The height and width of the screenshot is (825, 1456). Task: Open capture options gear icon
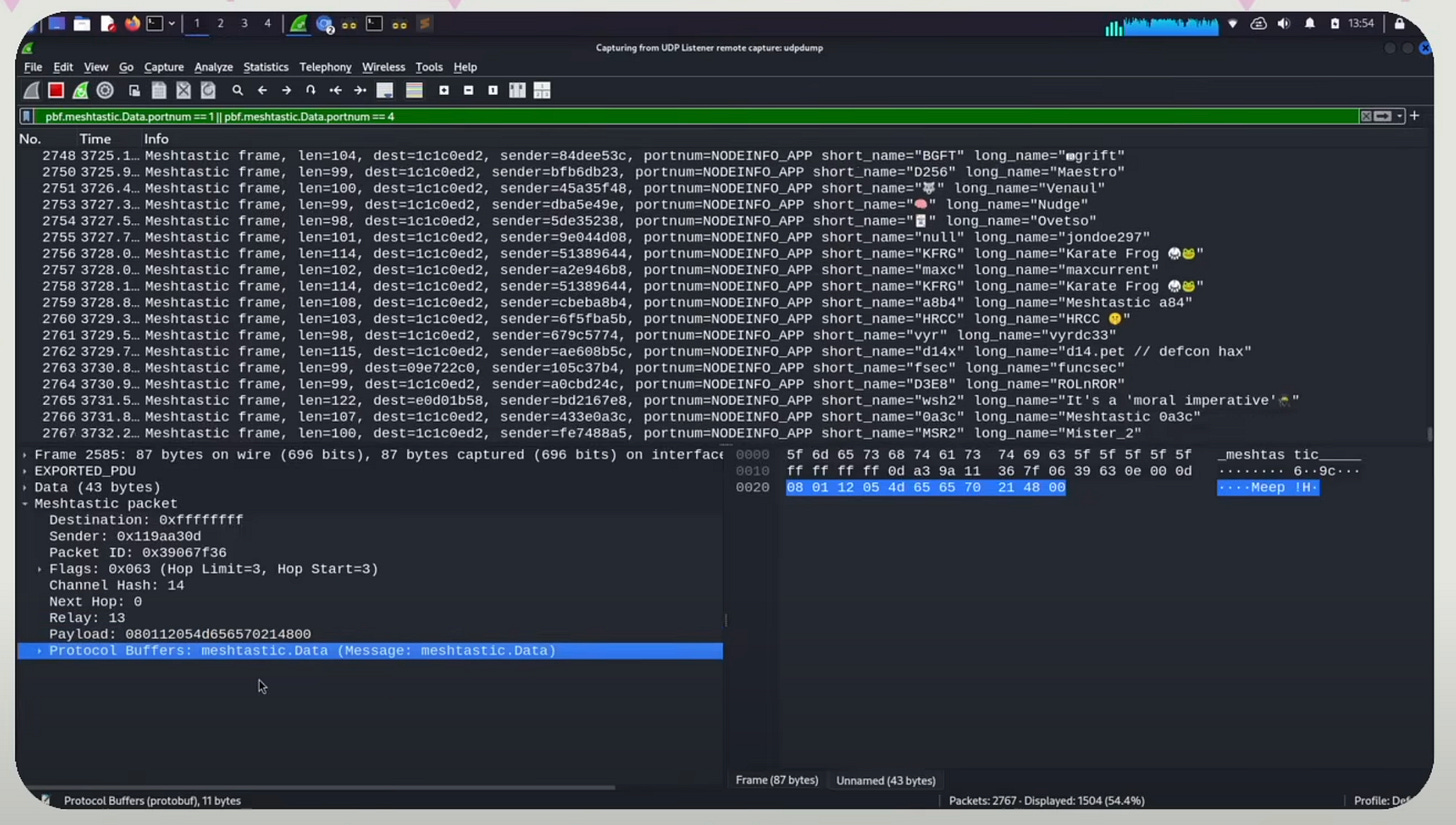coord(105,91)
